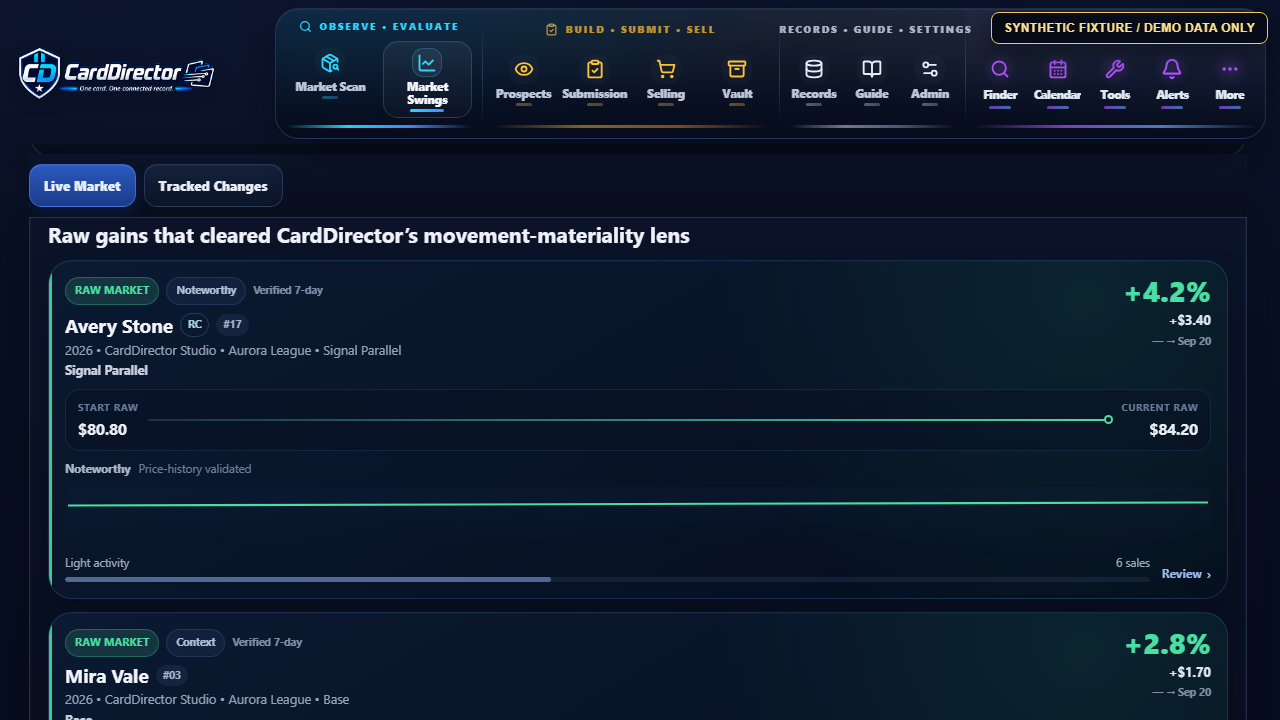Click the #17 tag beside Avery Stone
This screenshot has width=1280, height=720.
[232, 324]
